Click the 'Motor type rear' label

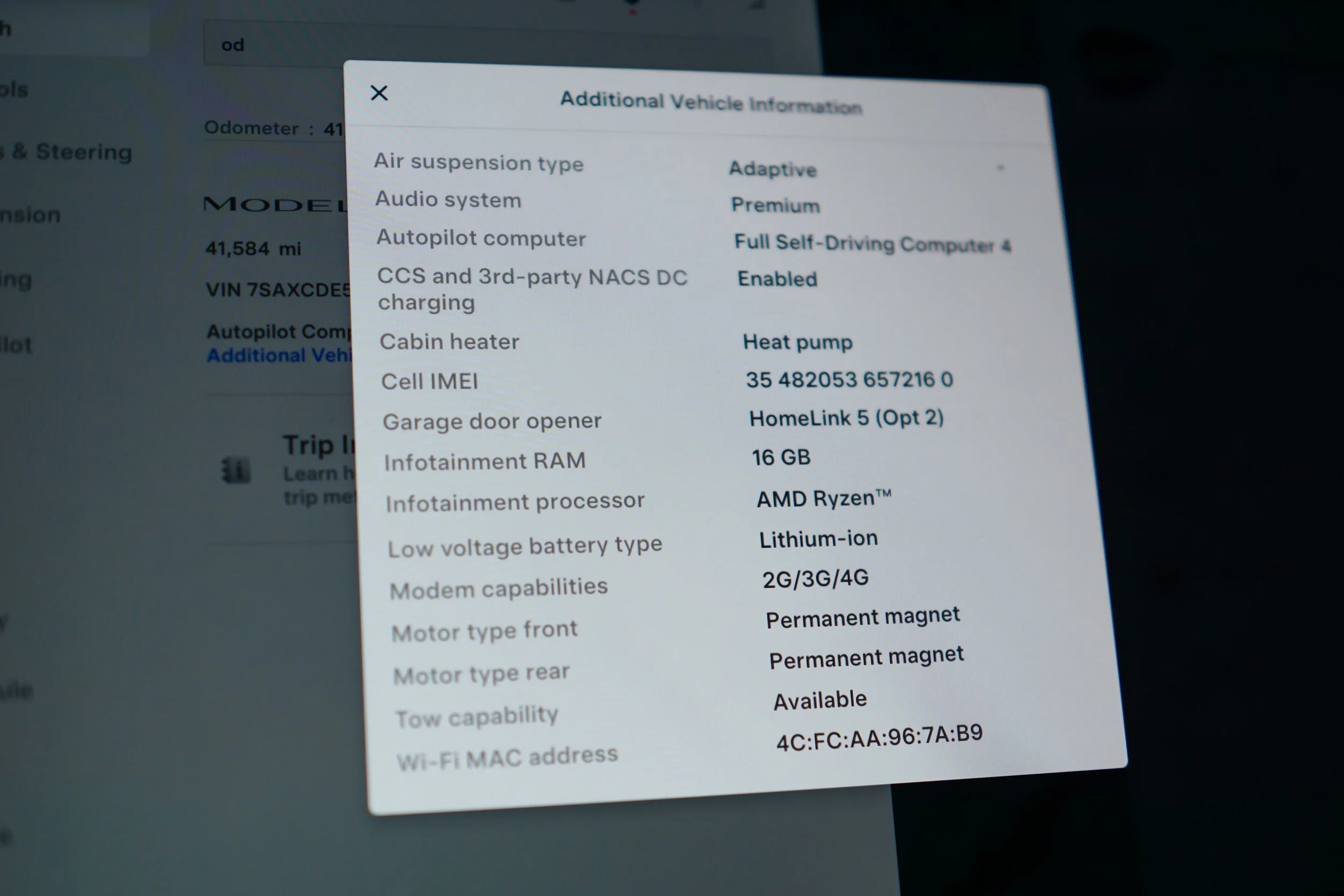pyautogui.click(x=482, y=675)
